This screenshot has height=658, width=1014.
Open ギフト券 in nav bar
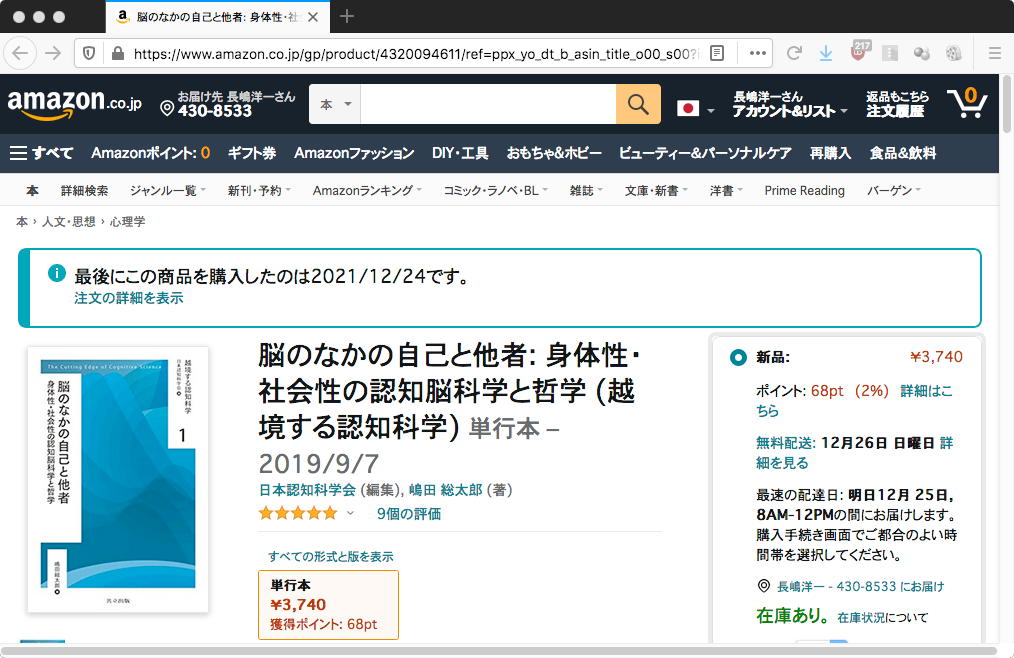[252, 153]
